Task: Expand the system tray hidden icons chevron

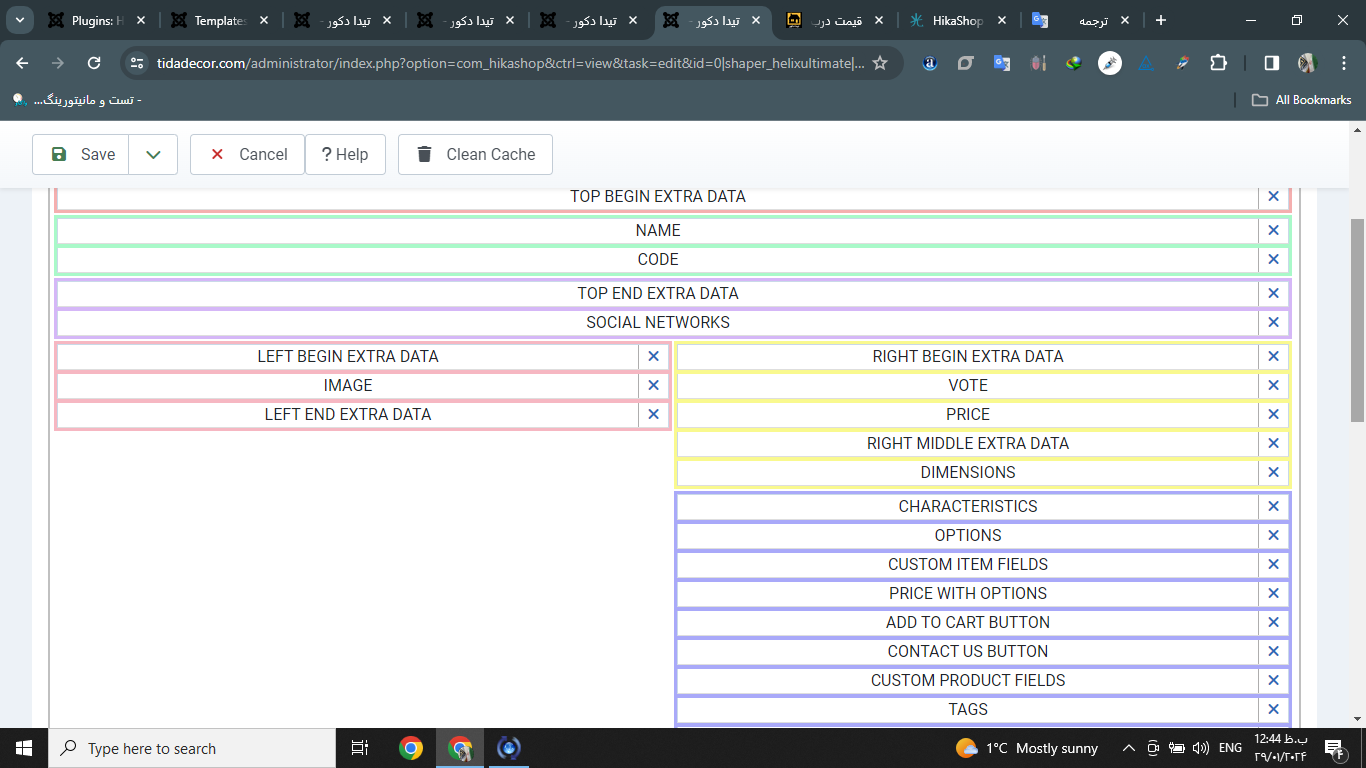Action: coord(1129,748)
